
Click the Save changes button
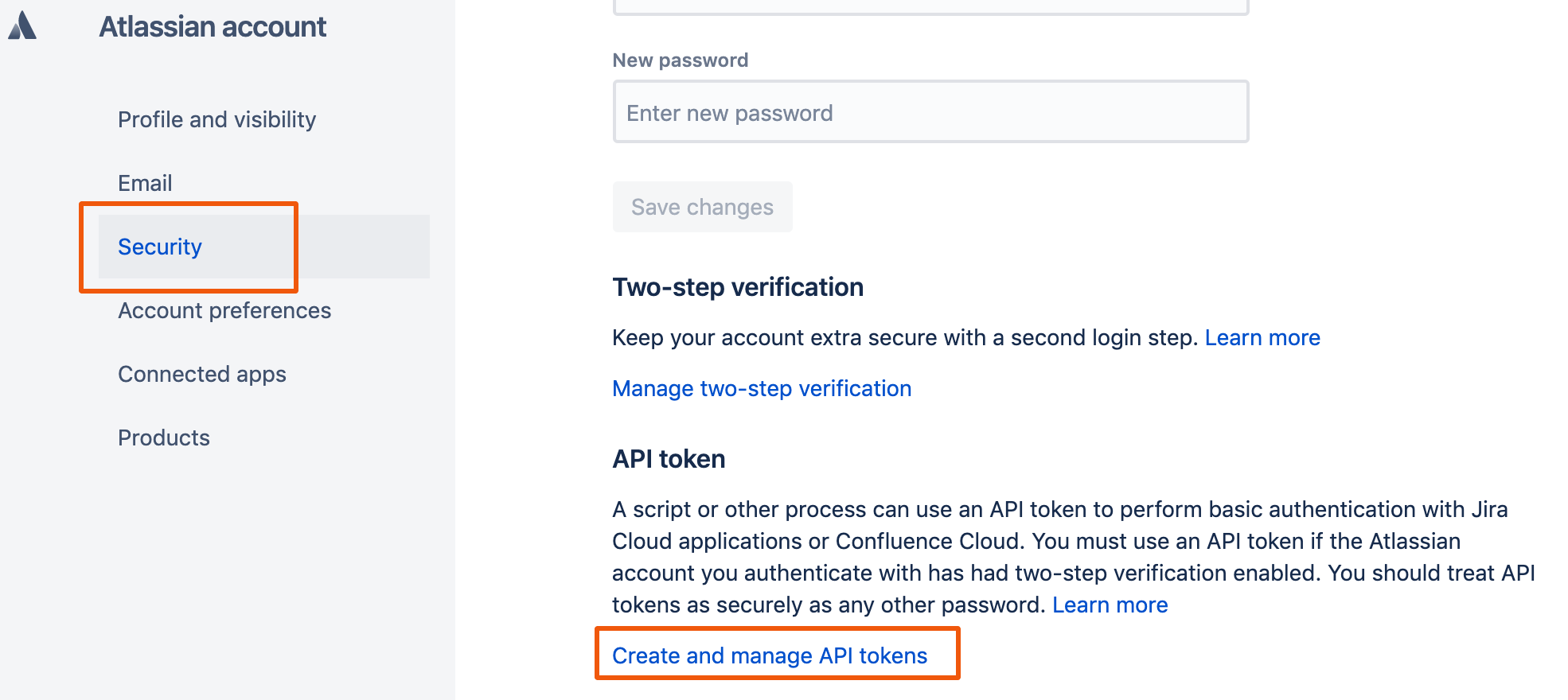point(702,207)
